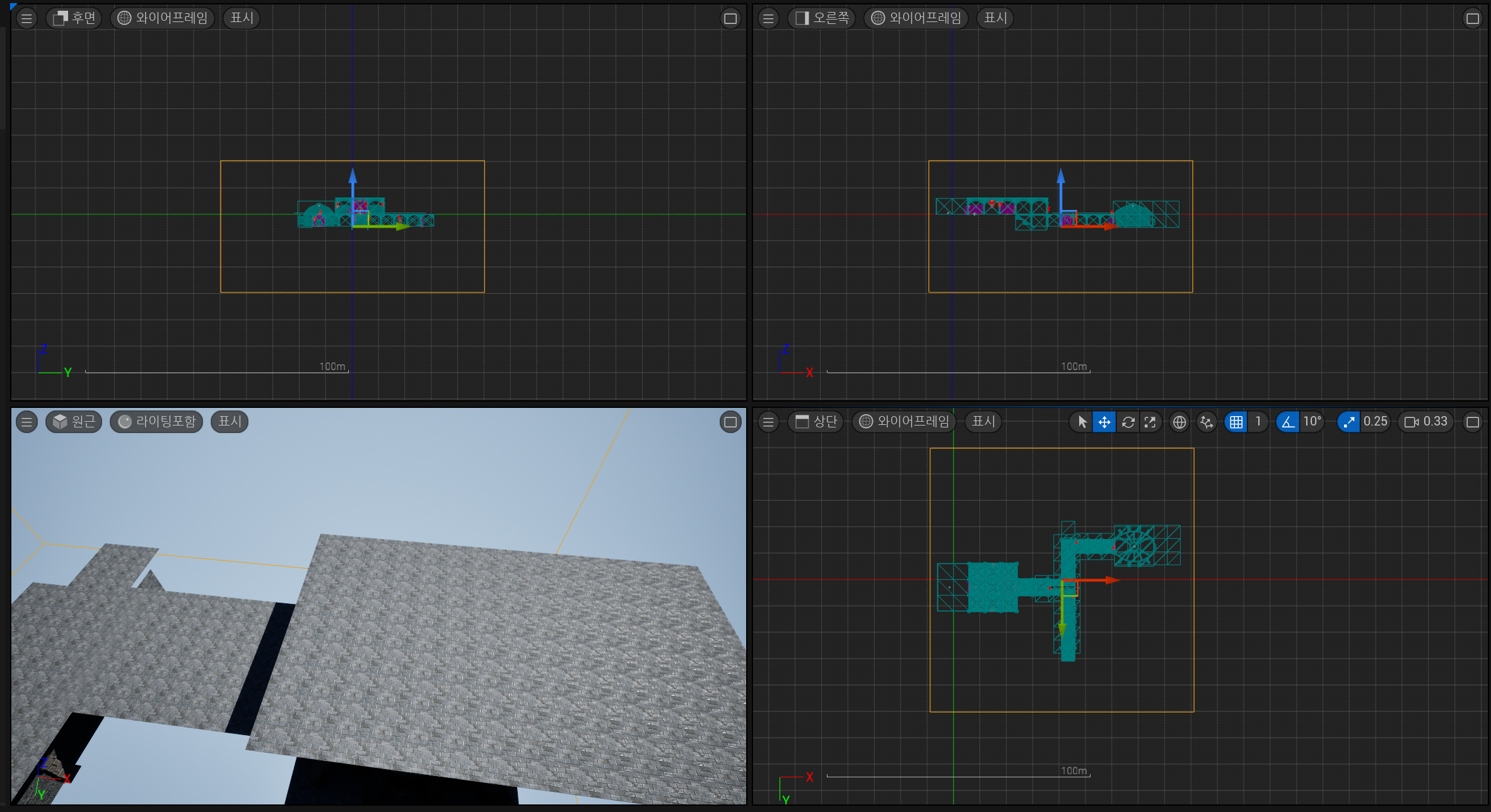Open rotation snap 10° value dropdown
Screen dimensions: 1491x812
1312,422
